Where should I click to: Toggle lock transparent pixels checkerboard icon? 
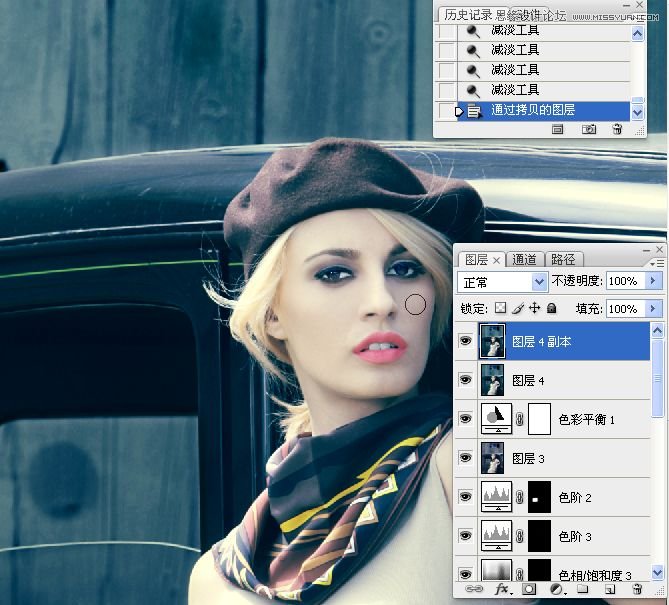pos(501,309)
